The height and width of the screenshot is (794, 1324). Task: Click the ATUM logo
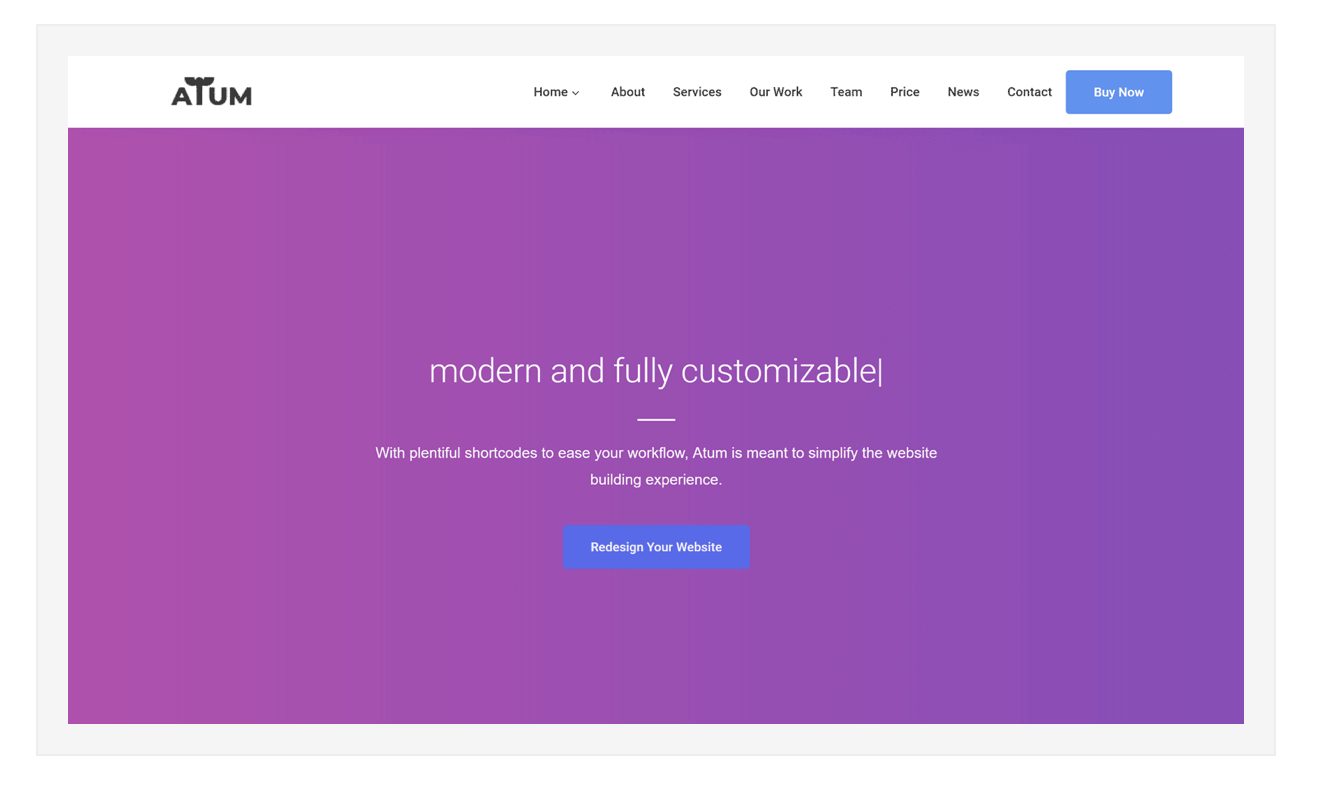[x=211, y=92]
